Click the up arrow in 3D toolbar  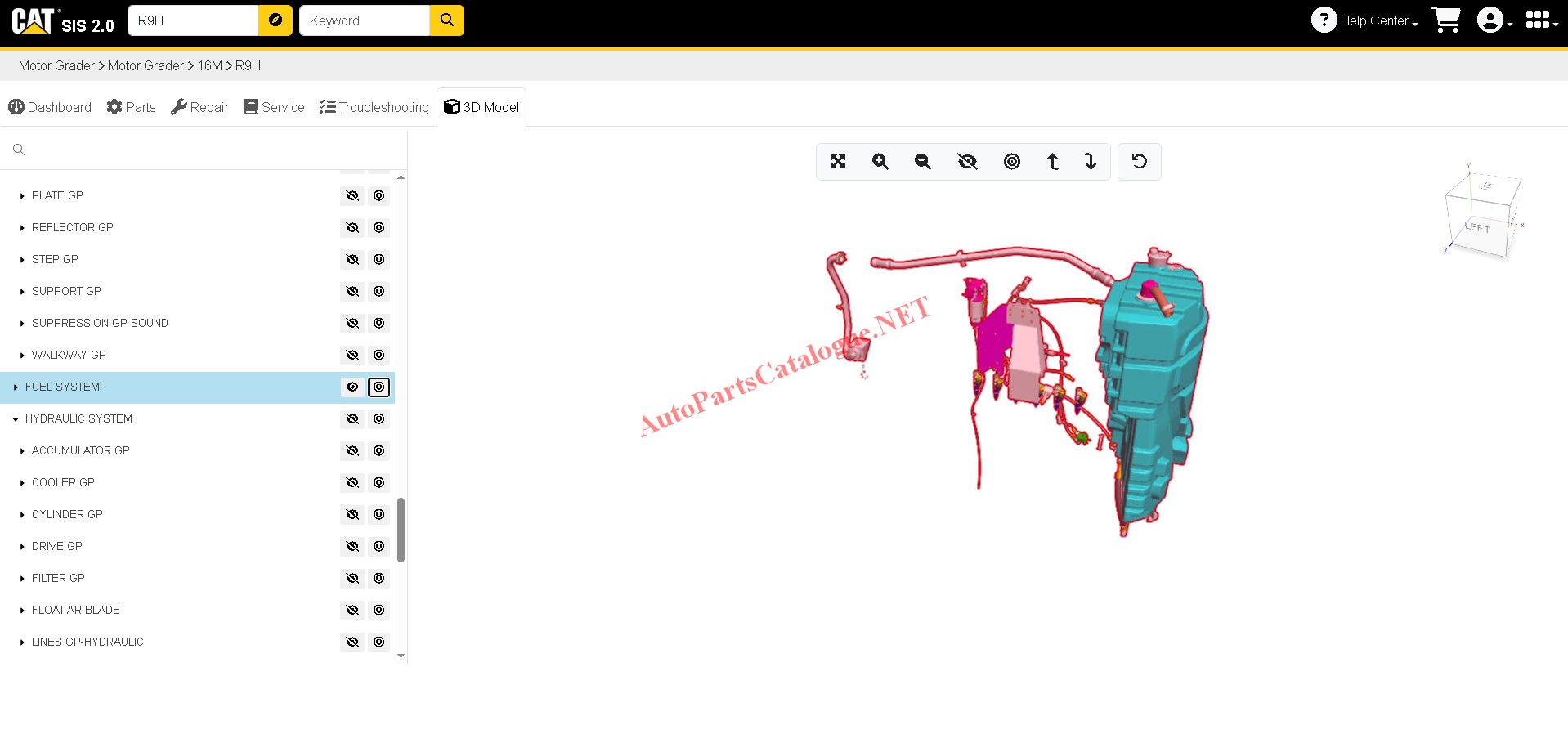[x=1053, y=162]
